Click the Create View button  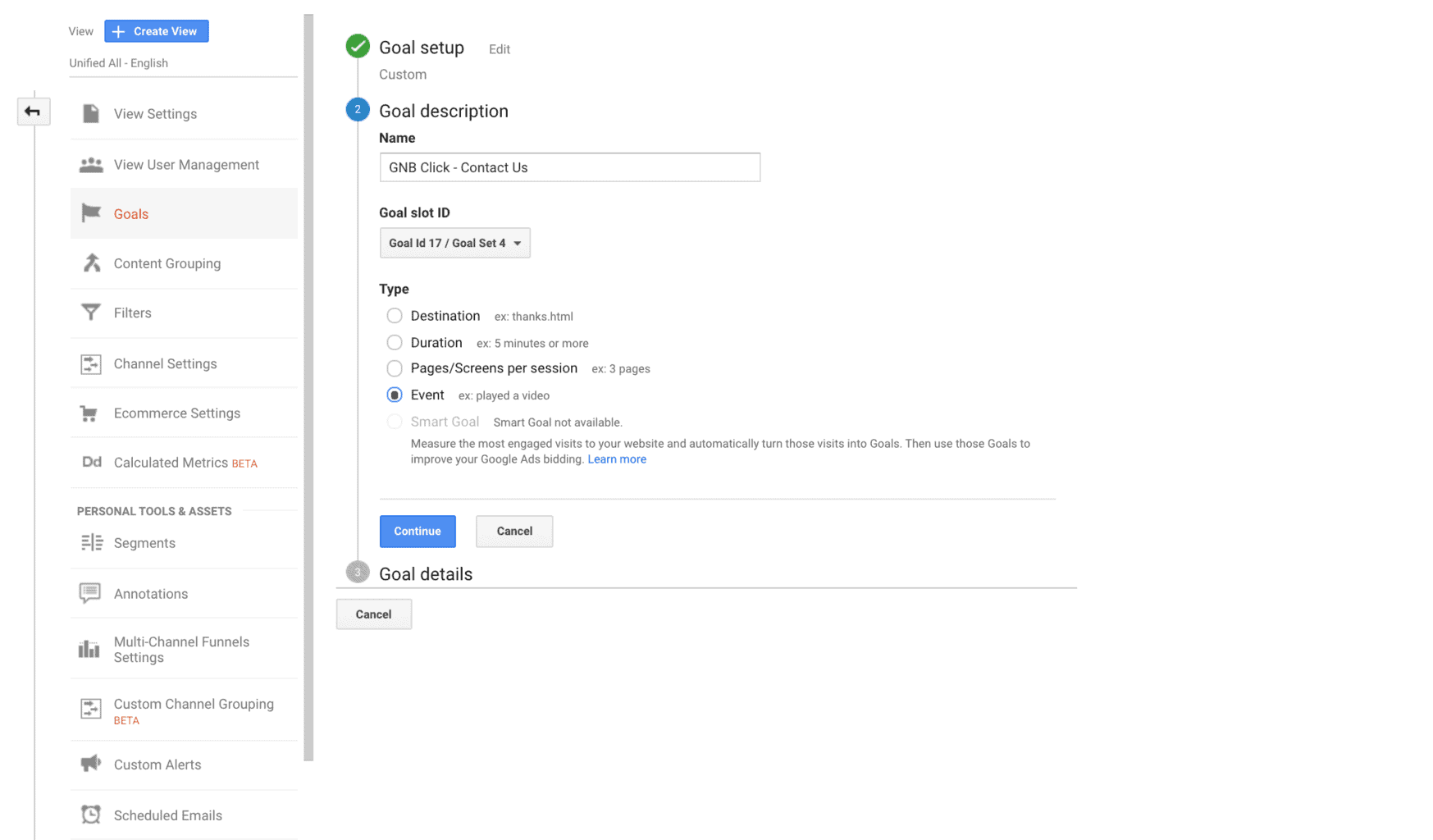(156, 30)
